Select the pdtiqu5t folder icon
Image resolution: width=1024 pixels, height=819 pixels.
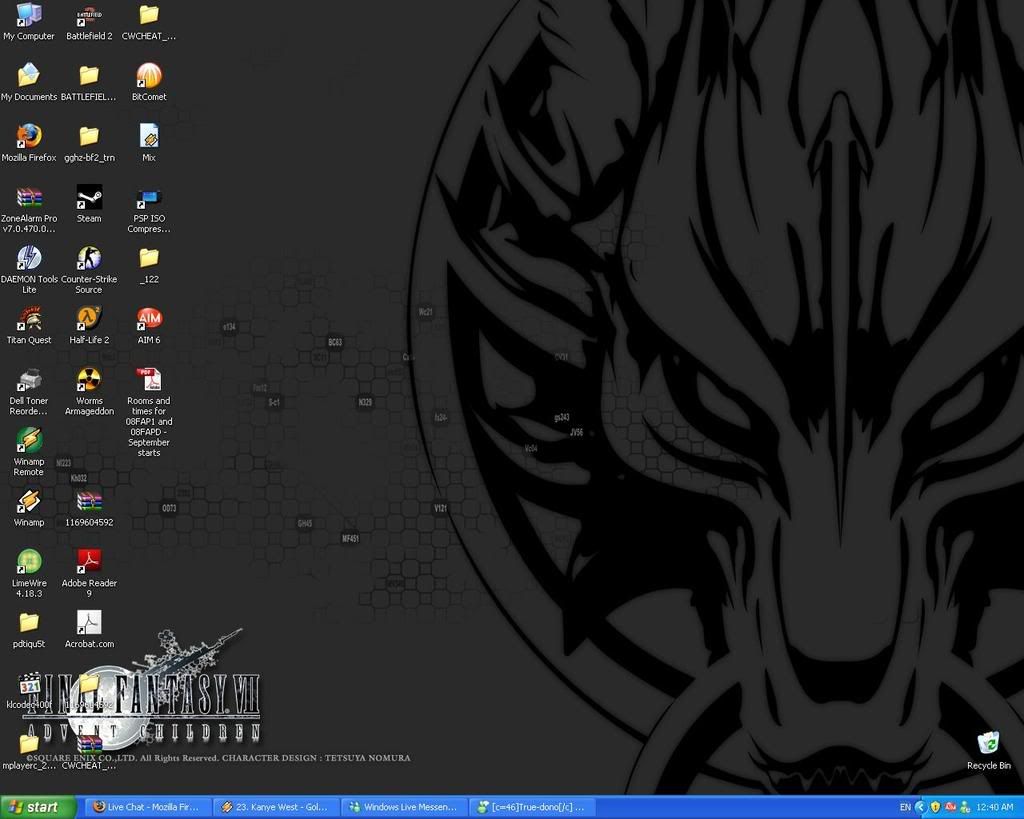(29, 622)
